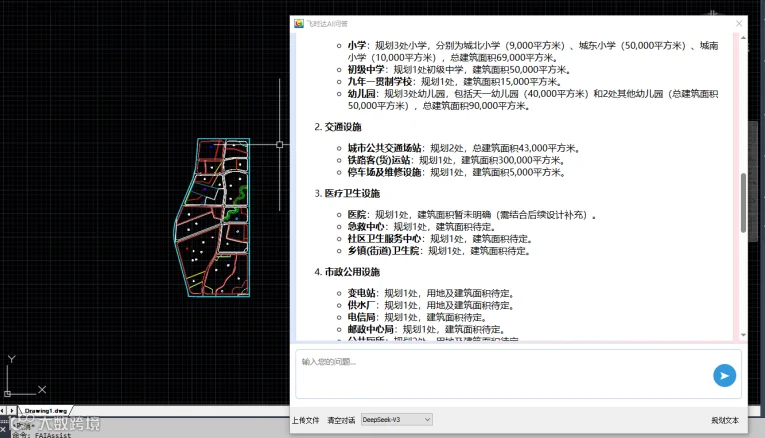Viewport: 765px width, 438px height.
Task: Open the DeepSeek-V3 model dropdown
Action: [x=397, y=419]
